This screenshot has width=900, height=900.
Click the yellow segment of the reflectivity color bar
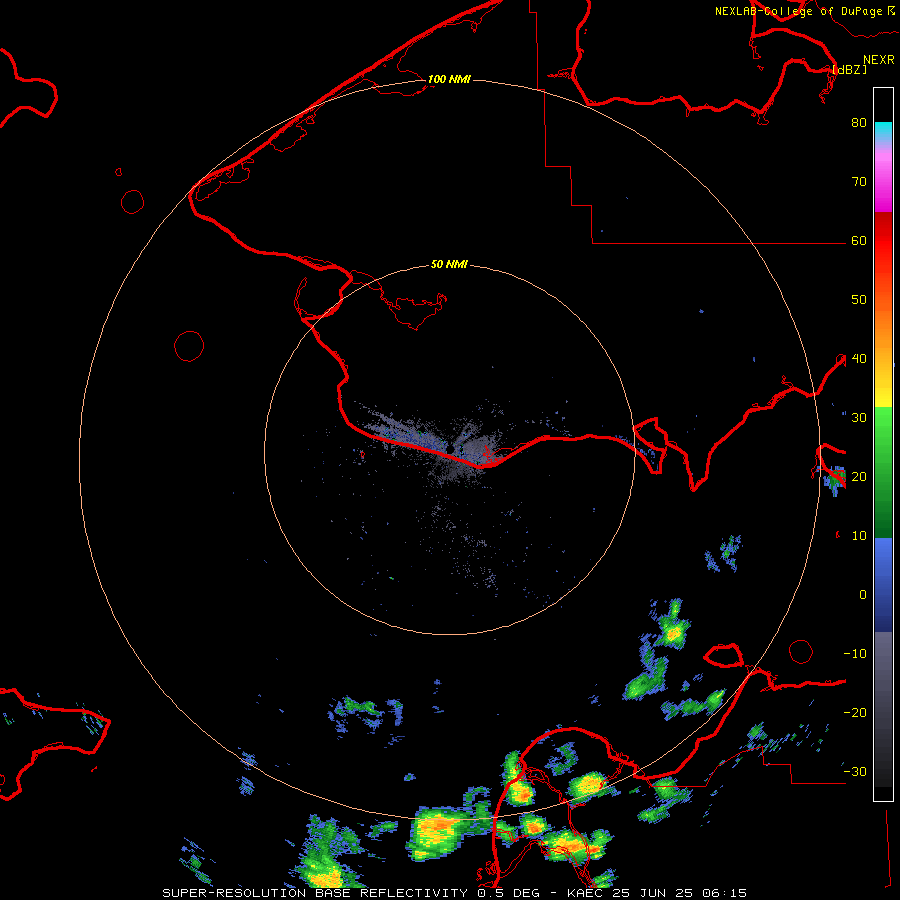[x=883, y=387]
